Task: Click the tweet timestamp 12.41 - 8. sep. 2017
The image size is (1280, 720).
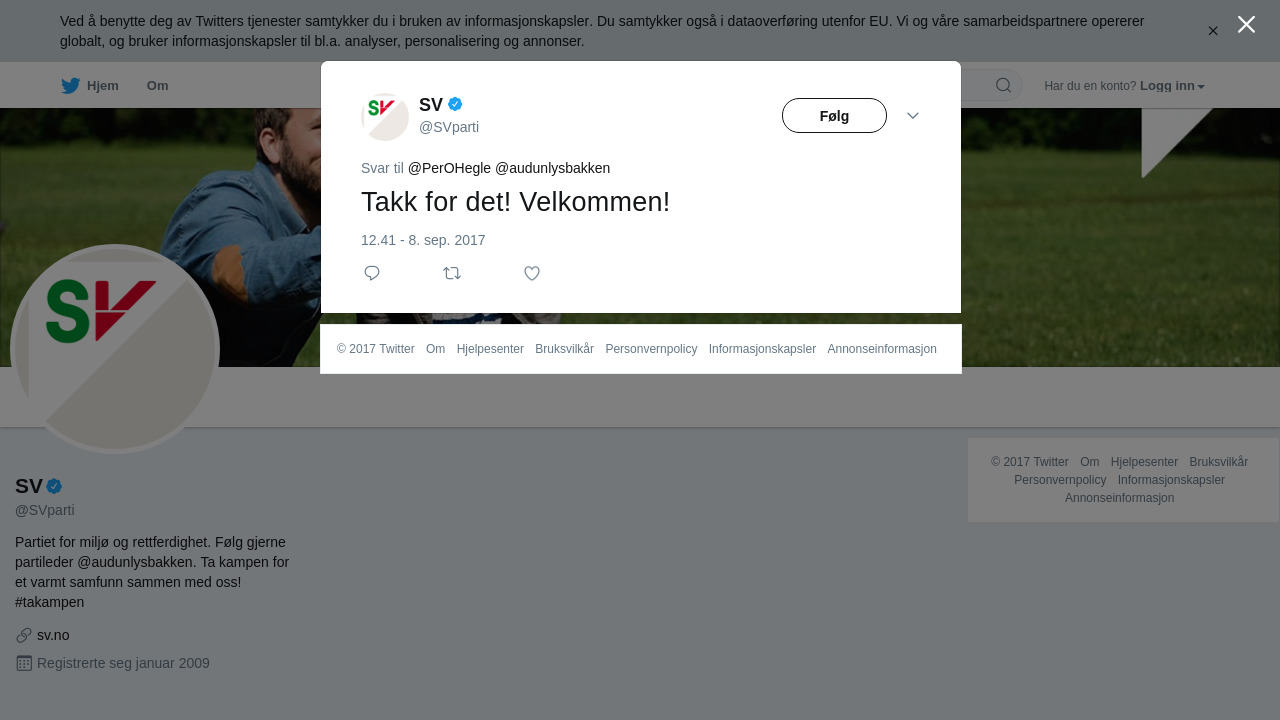Action: point(423,240)
